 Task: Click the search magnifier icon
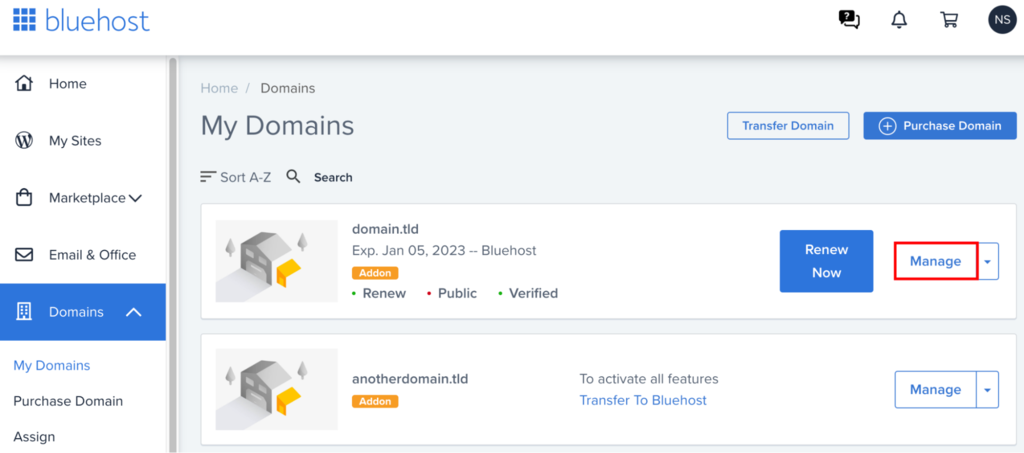(294, 177)
